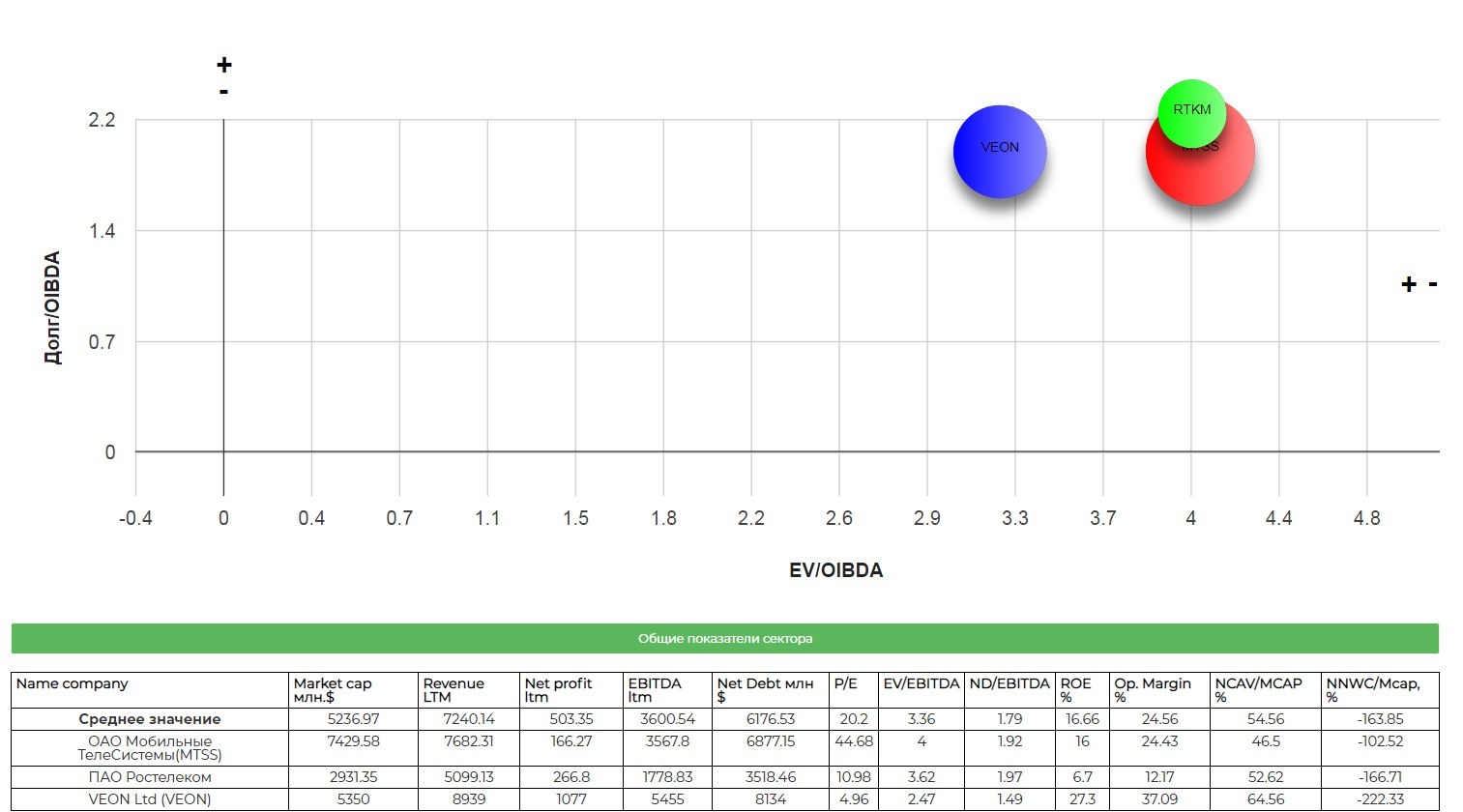The width and height of the screenshot is (1463, 812).
Task: Click the minus sign above vertical axis
Action: [224, 92]
